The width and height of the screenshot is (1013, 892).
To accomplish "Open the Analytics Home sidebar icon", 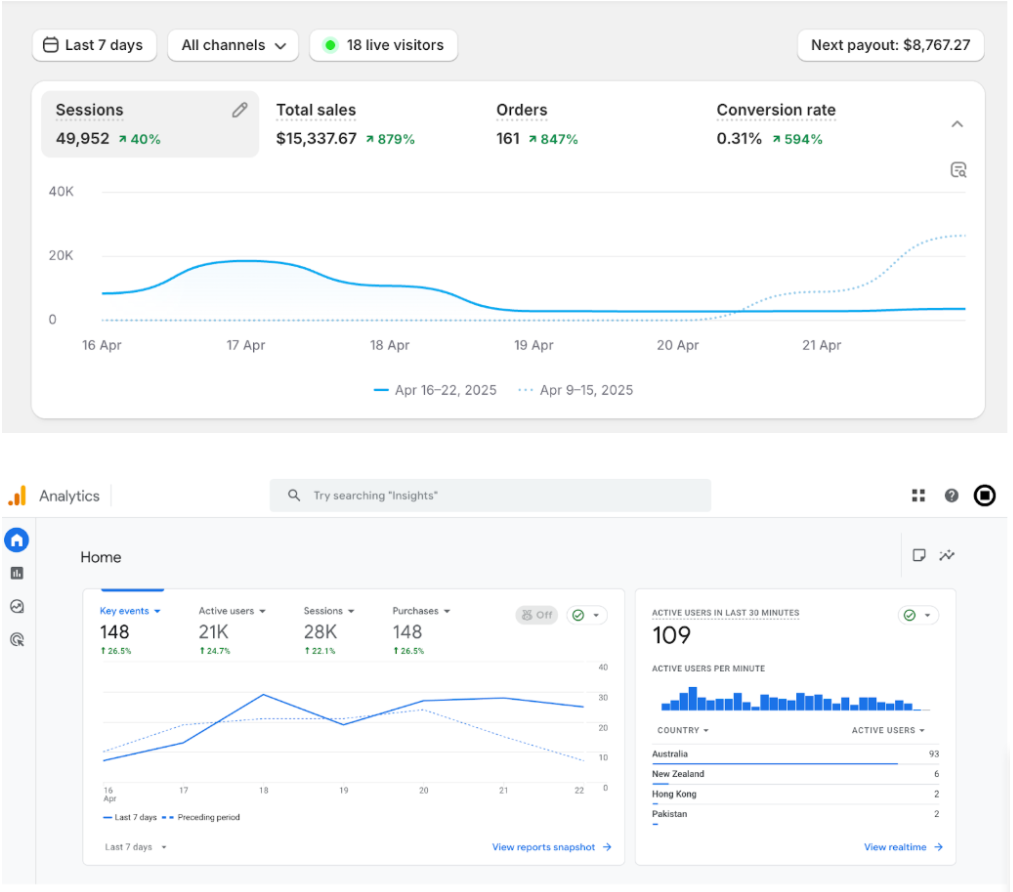I will tap(16, 540).
